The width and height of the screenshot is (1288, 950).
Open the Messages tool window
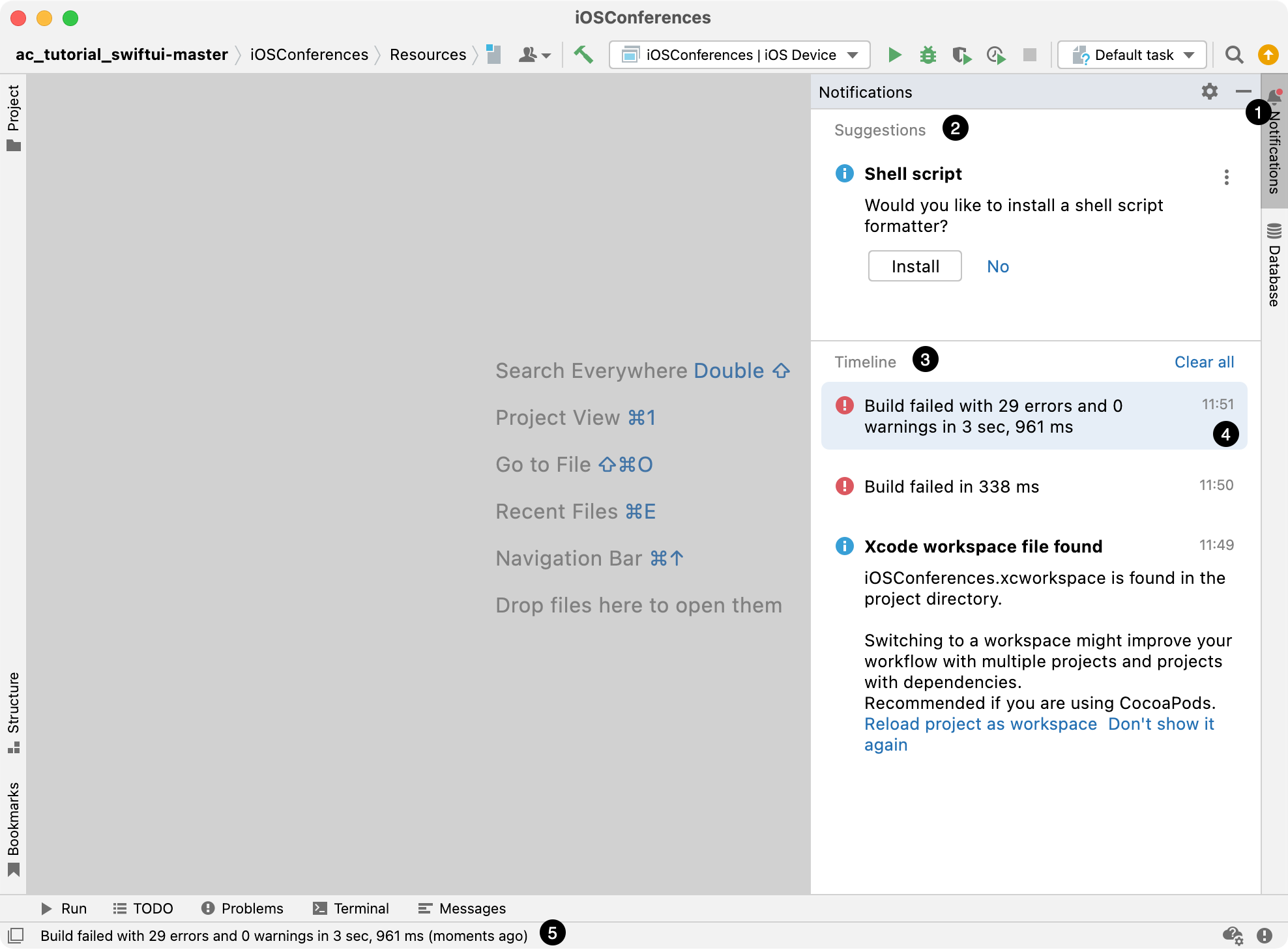462,908
